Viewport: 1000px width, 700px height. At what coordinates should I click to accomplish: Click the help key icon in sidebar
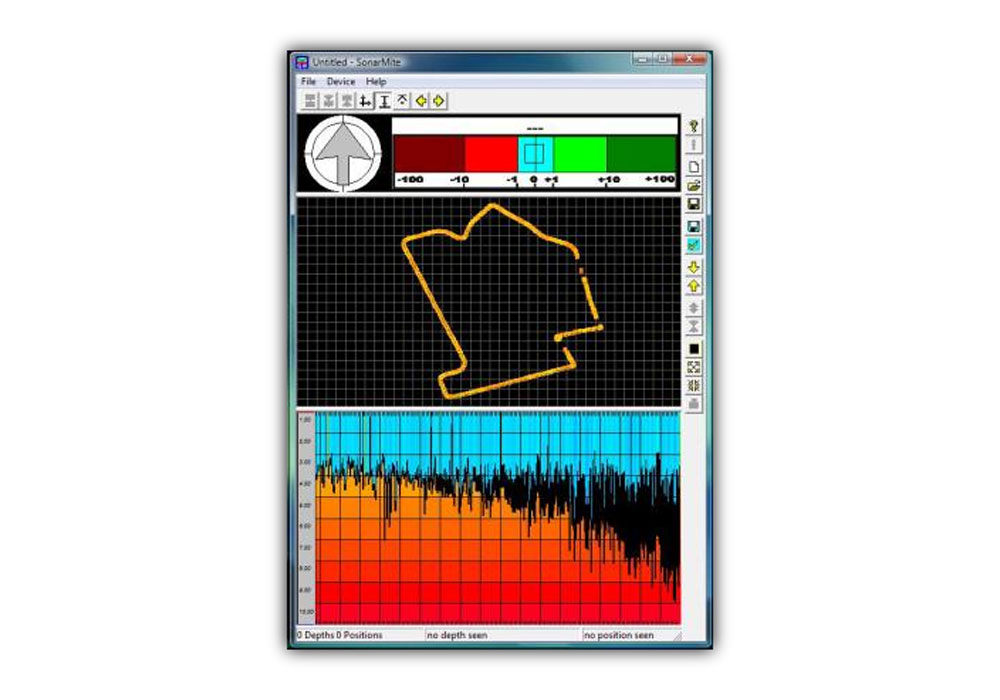(694, 126)
